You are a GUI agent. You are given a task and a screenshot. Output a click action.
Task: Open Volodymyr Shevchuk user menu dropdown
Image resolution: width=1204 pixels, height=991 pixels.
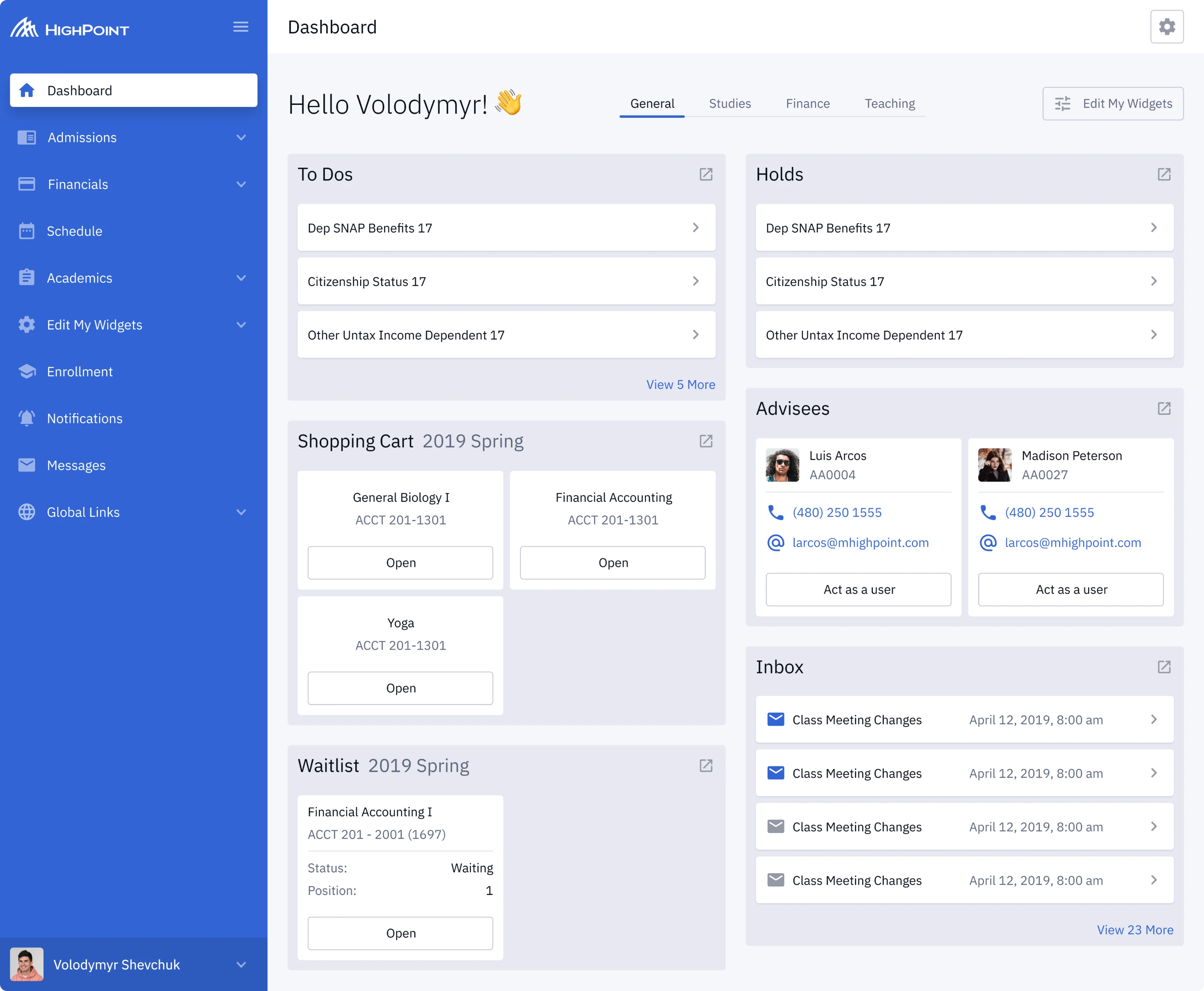(241, 964)
